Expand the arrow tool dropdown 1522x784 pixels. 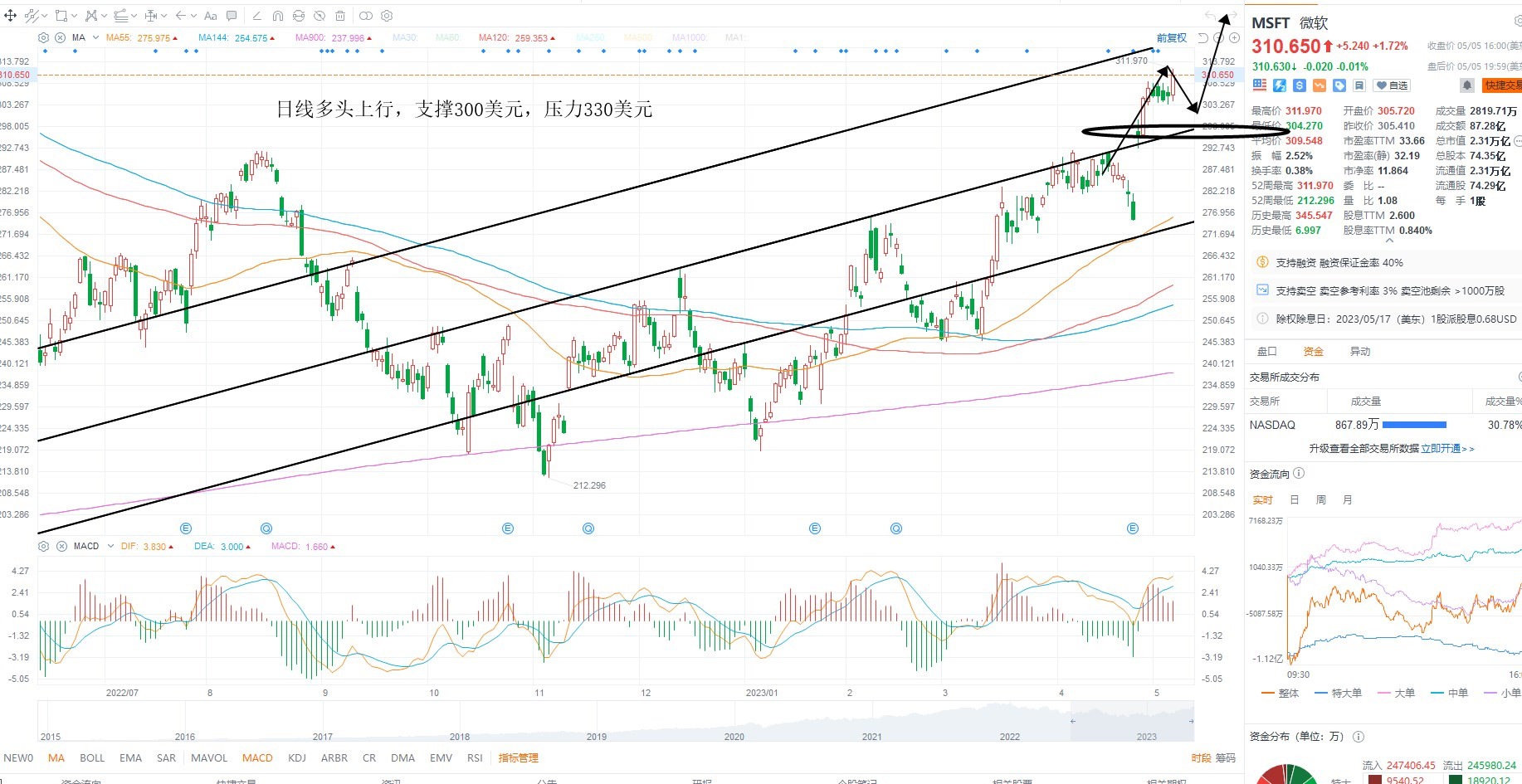[193, 16]
